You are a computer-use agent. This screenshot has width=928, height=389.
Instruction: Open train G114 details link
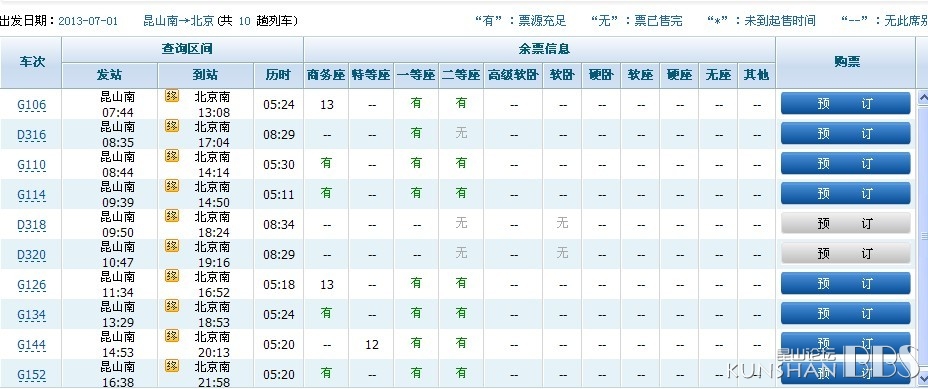[x=31, y=195]
